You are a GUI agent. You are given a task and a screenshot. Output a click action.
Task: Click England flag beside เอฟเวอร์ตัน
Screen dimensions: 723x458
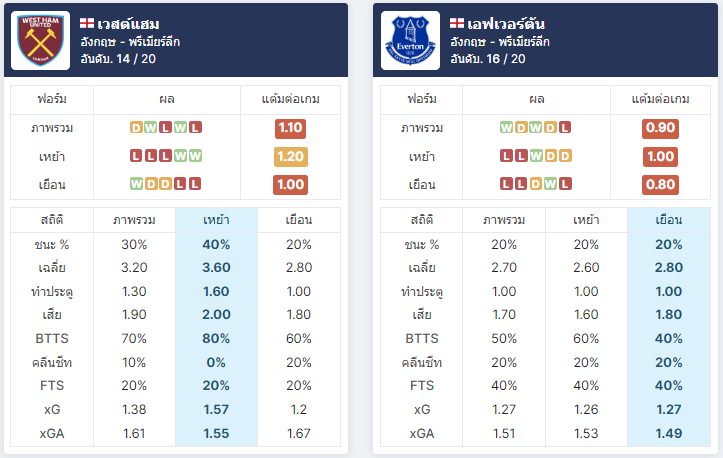tap(457, 23)
